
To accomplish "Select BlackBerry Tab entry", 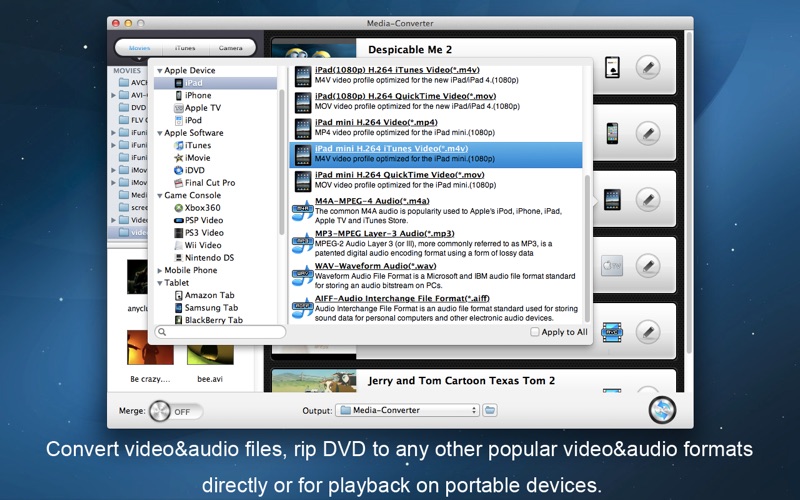I will point(209,320).
